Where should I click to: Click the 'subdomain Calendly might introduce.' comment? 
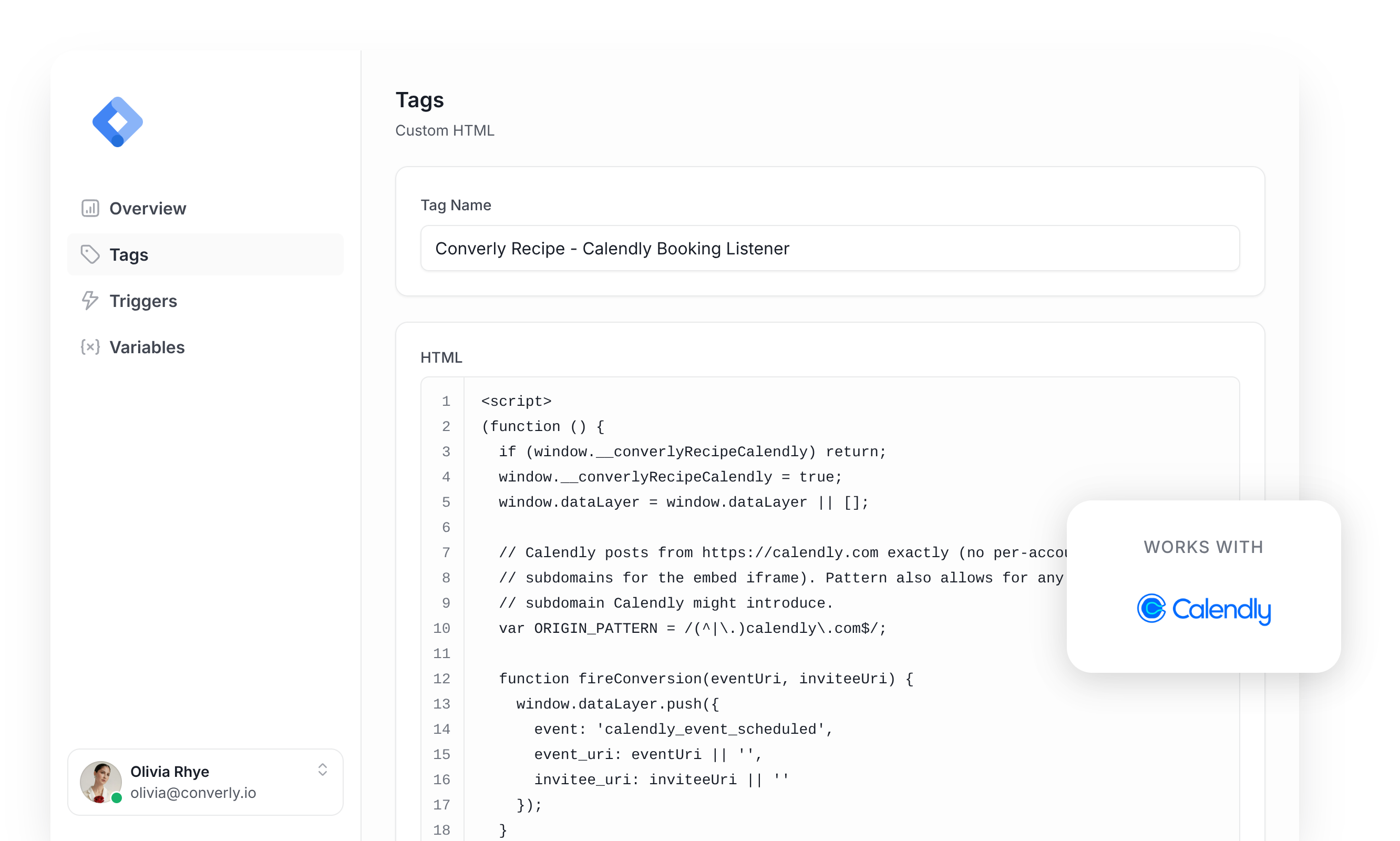click(x=666, y=603)
